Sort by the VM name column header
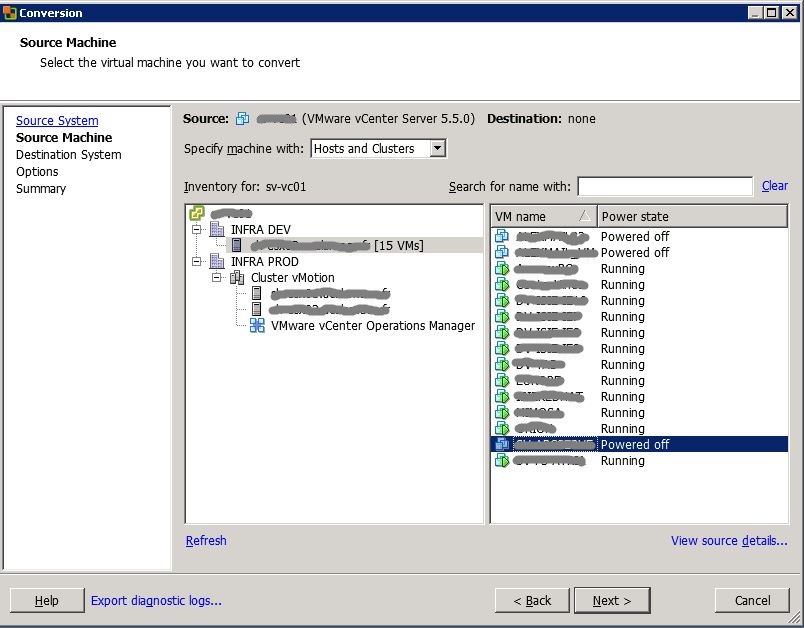Viewport: 804px width, 628px height. coord(544,216)
